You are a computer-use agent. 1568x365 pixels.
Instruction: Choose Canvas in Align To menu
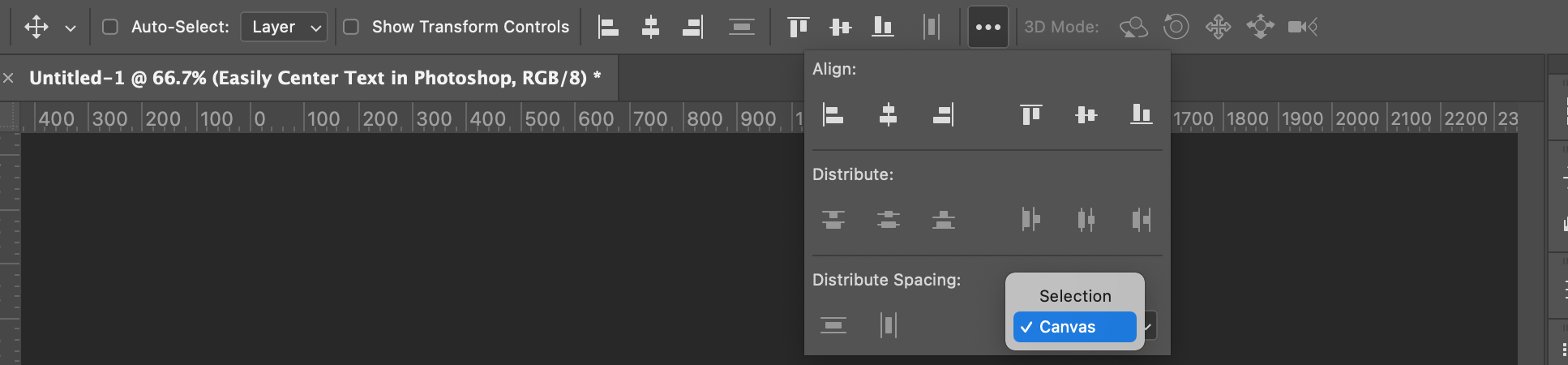pyautogui.click(x=1075, y=327)
